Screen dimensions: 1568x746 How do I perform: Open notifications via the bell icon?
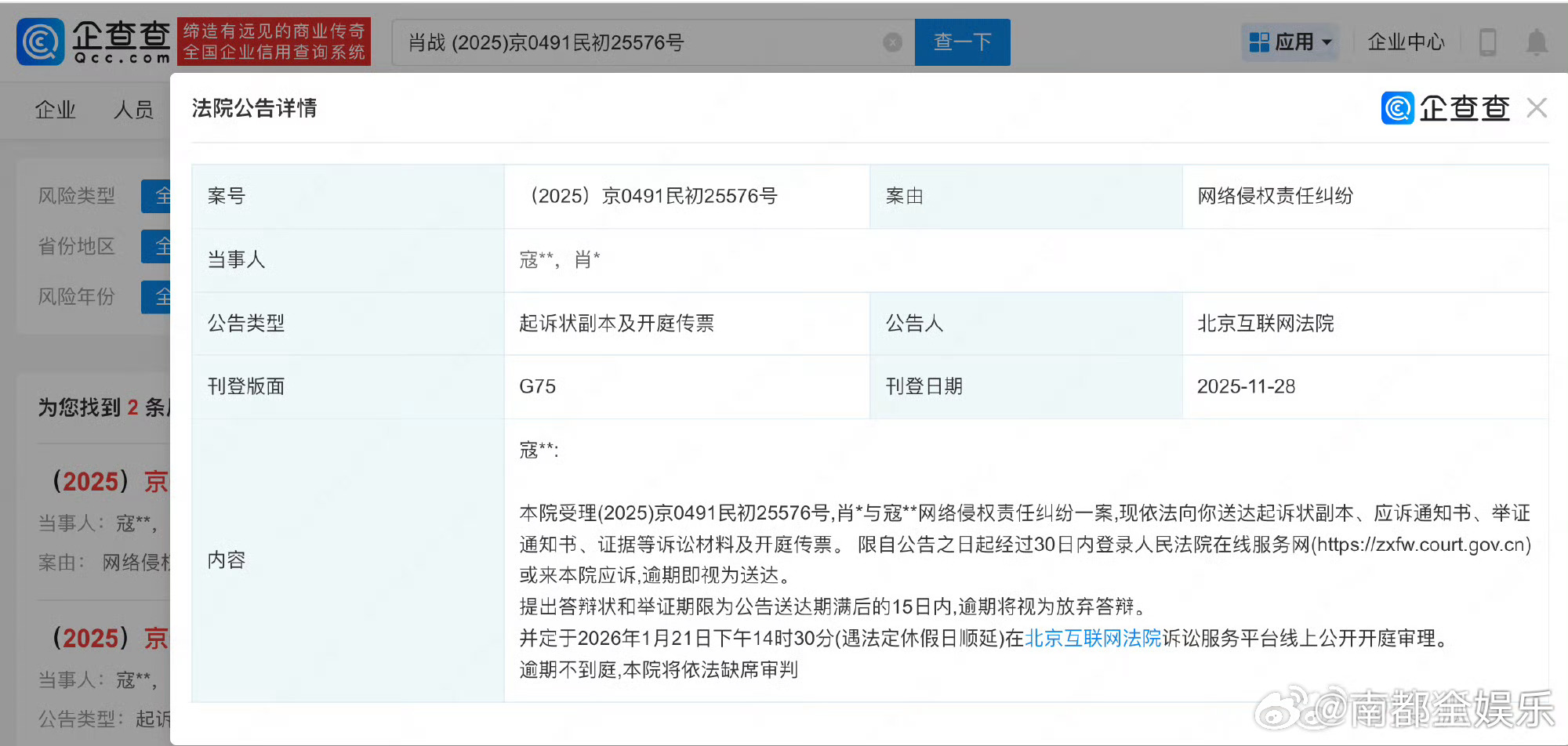[x=1537, y=42]
